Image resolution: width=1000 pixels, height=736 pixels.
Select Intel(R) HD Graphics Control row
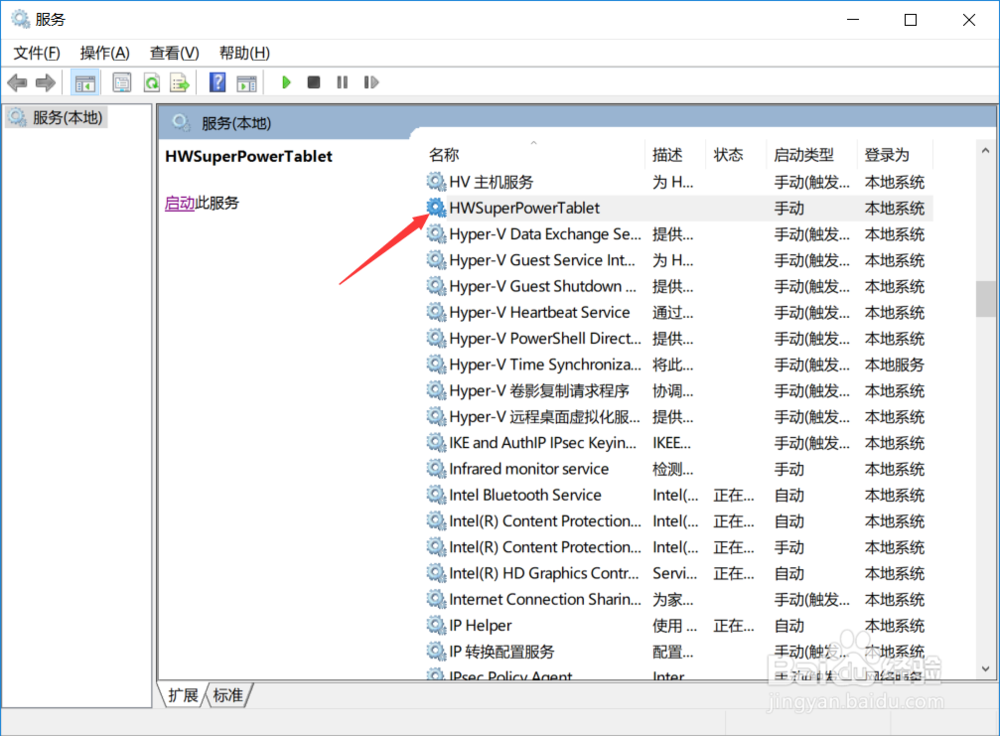click(x=677, y=573)
